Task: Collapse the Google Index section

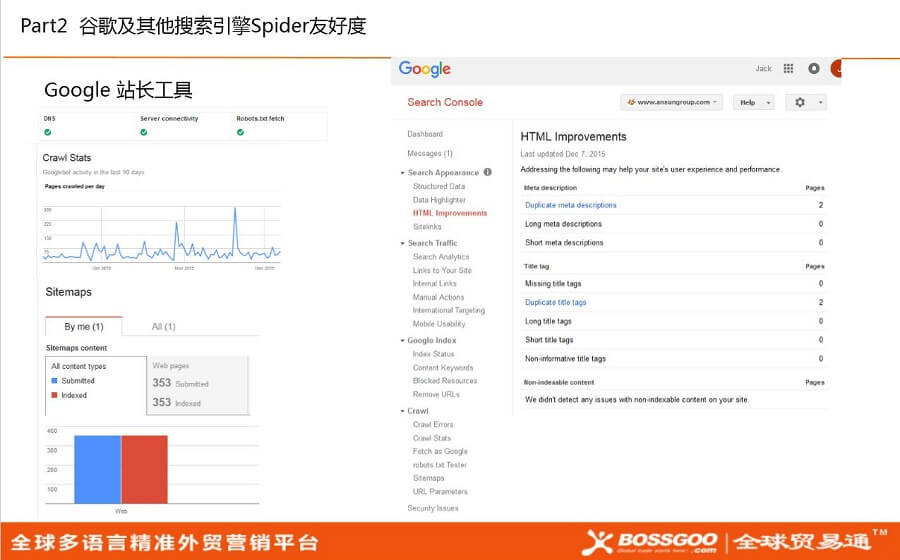Action: (x=402, y=340)
